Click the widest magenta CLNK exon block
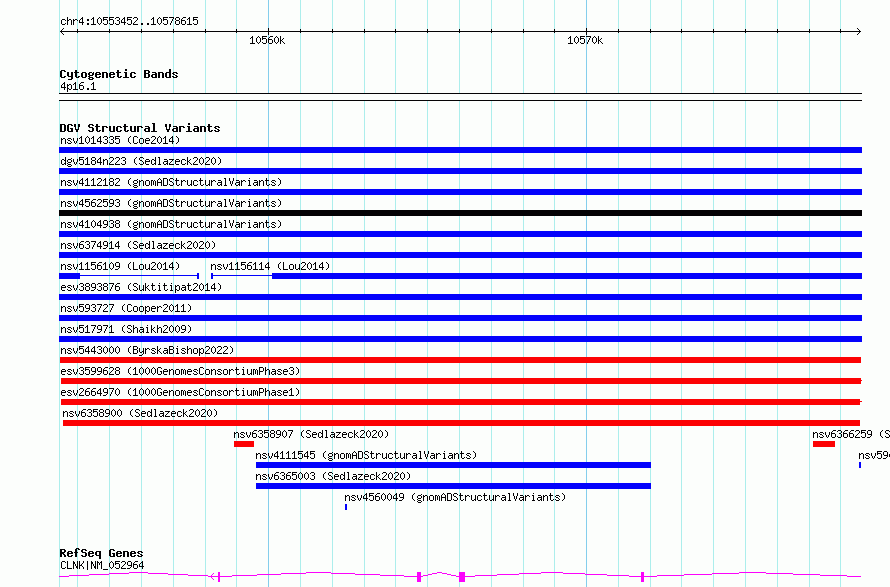Screen dimensions: 890x587 tap(462, 577)
